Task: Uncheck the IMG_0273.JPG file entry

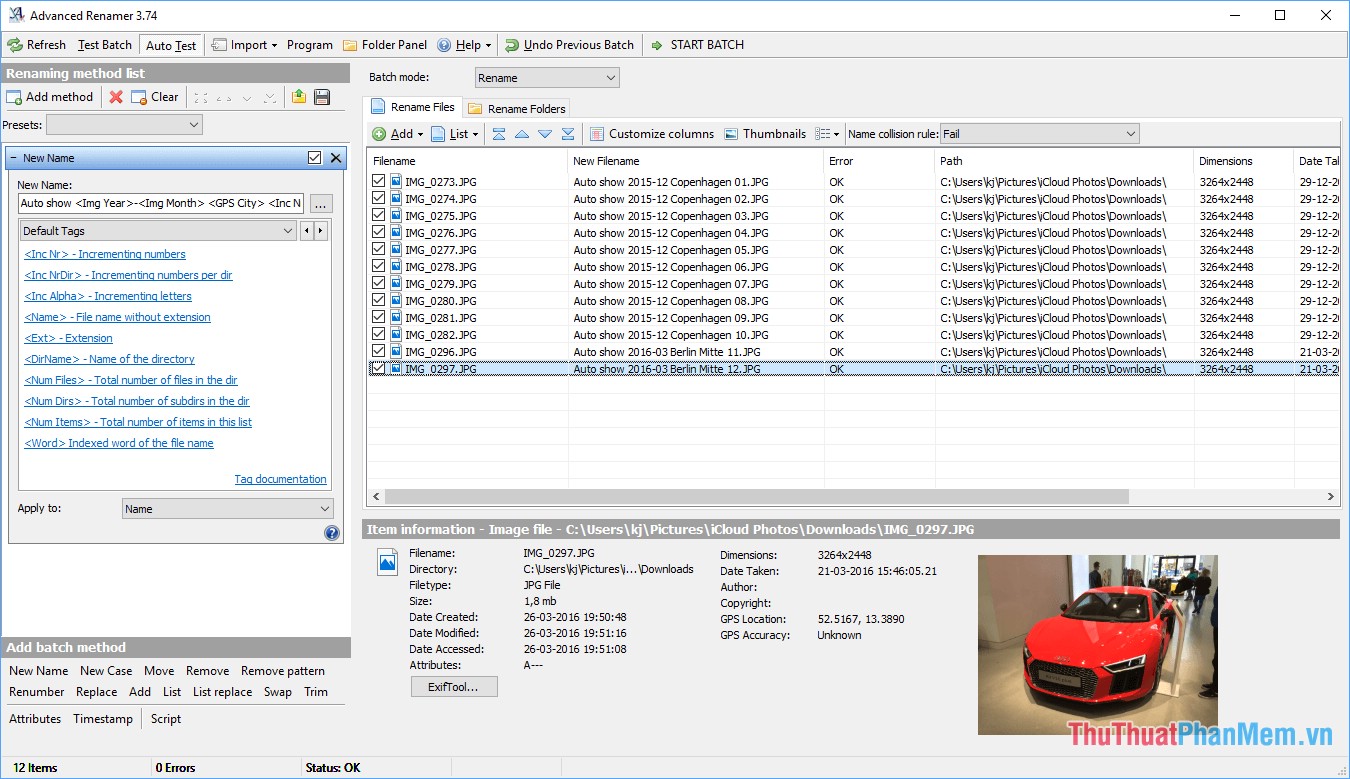Action: click(378, 181)
